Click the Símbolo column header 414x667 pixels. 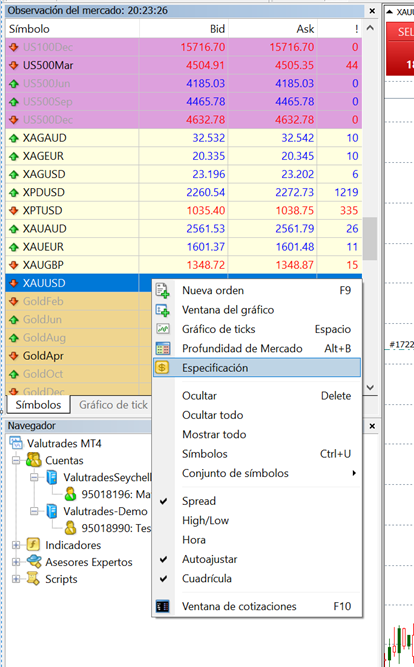72,29
